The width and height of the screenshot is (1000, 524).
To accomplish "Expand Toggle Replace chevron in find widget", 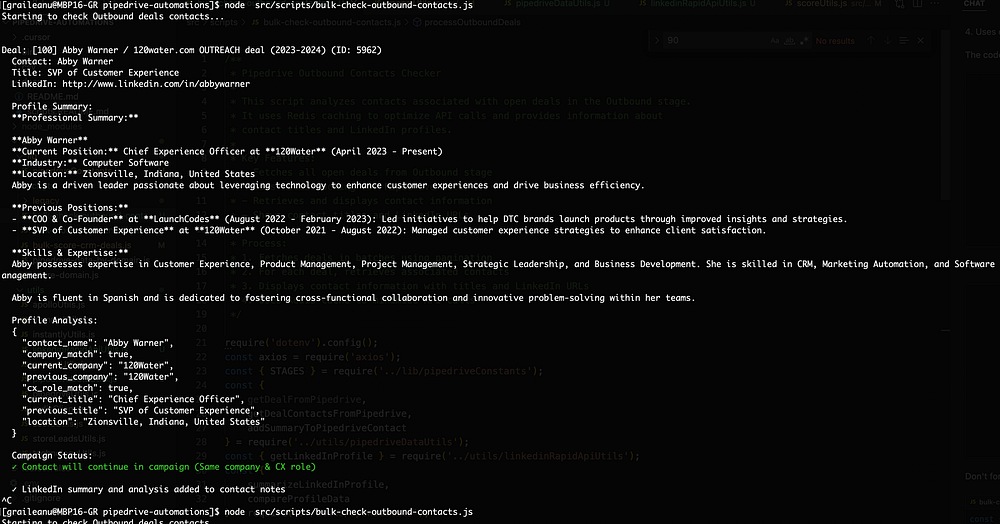I will pos(657,41).
